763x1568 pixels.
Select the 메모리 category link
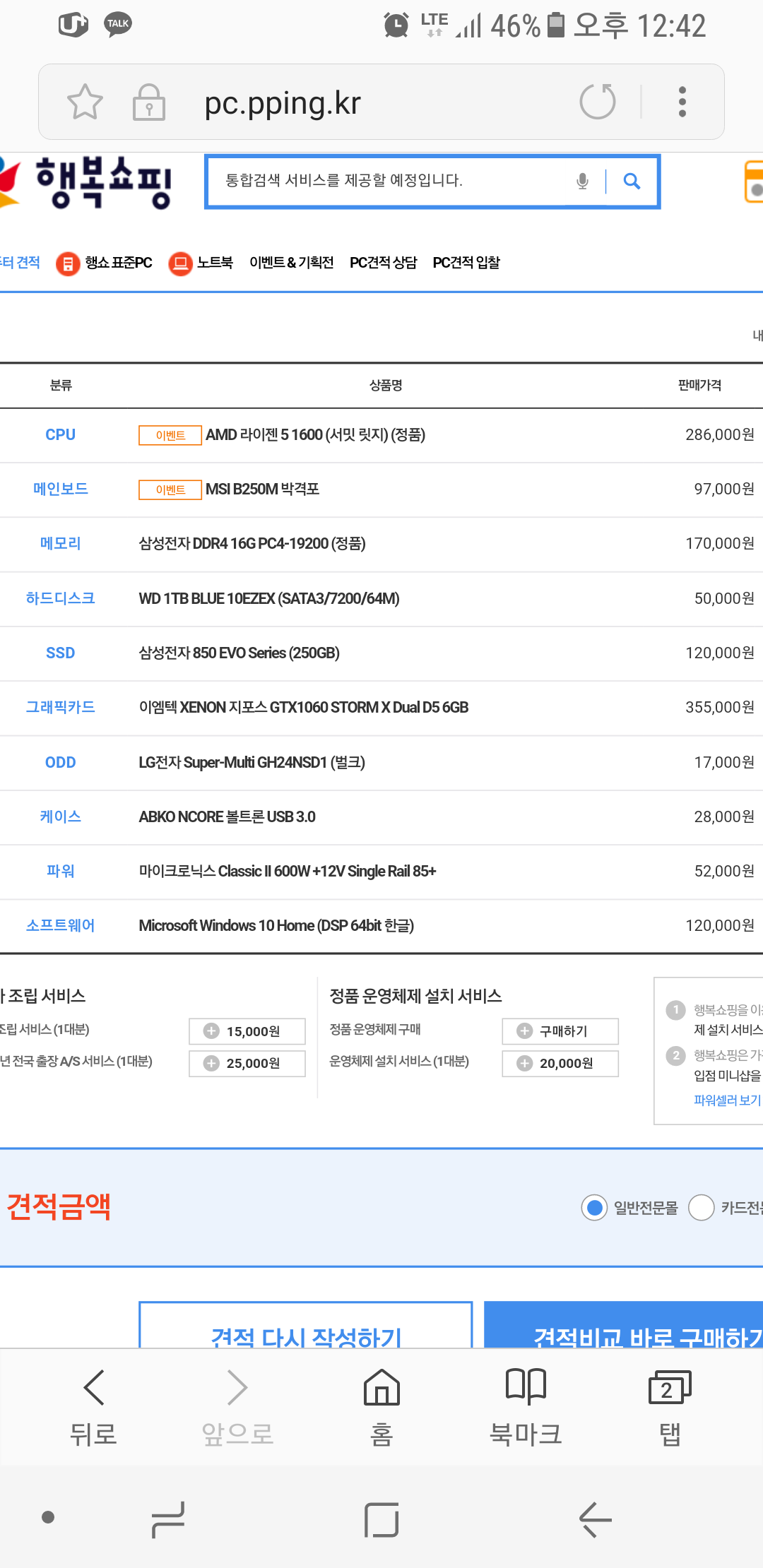[x=61, y=544]
